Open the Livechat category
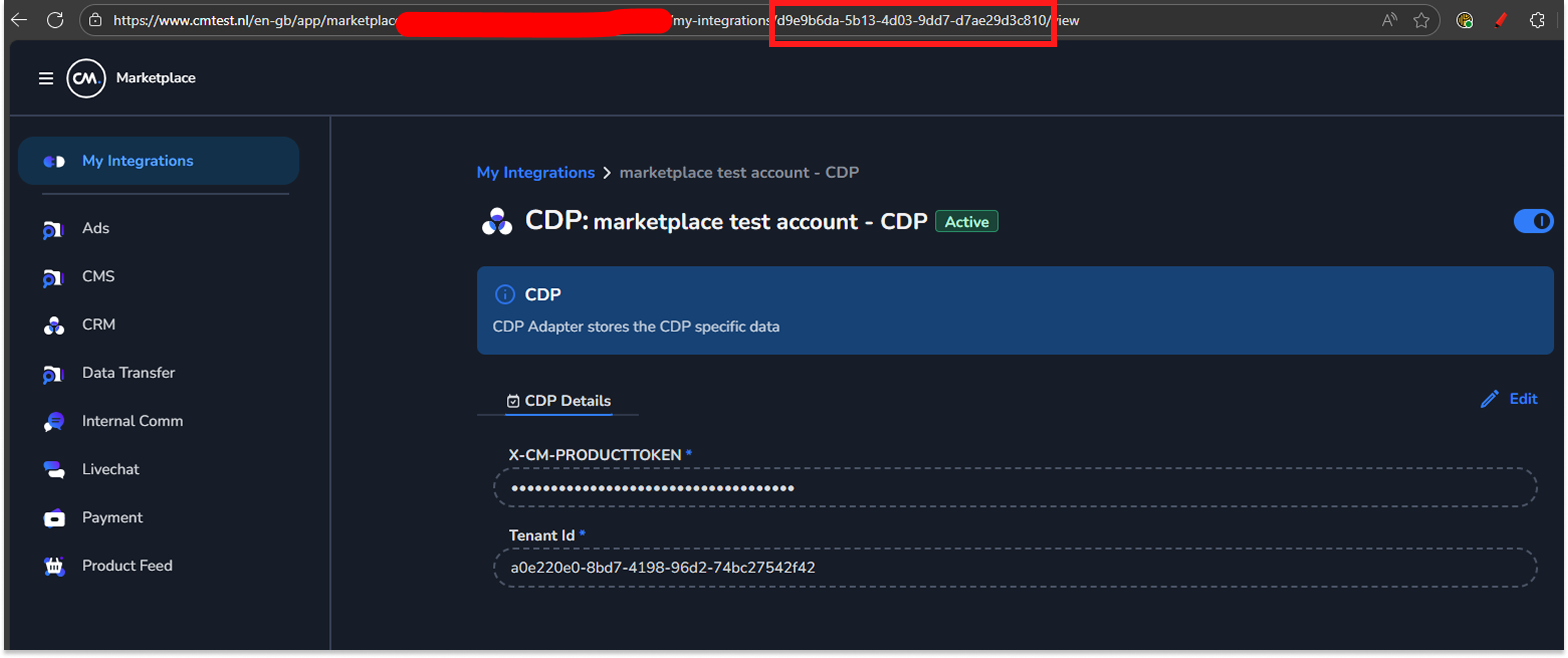This screenshot has width=1568, height=658. pos(113,469)
